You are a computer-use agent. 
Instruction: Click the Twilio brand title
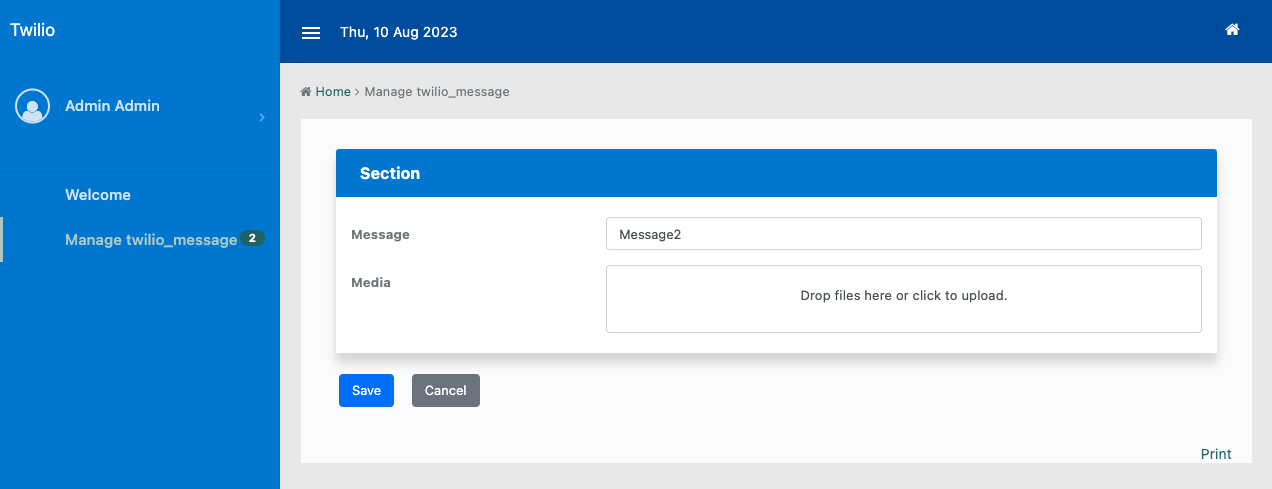click(33, 30)
